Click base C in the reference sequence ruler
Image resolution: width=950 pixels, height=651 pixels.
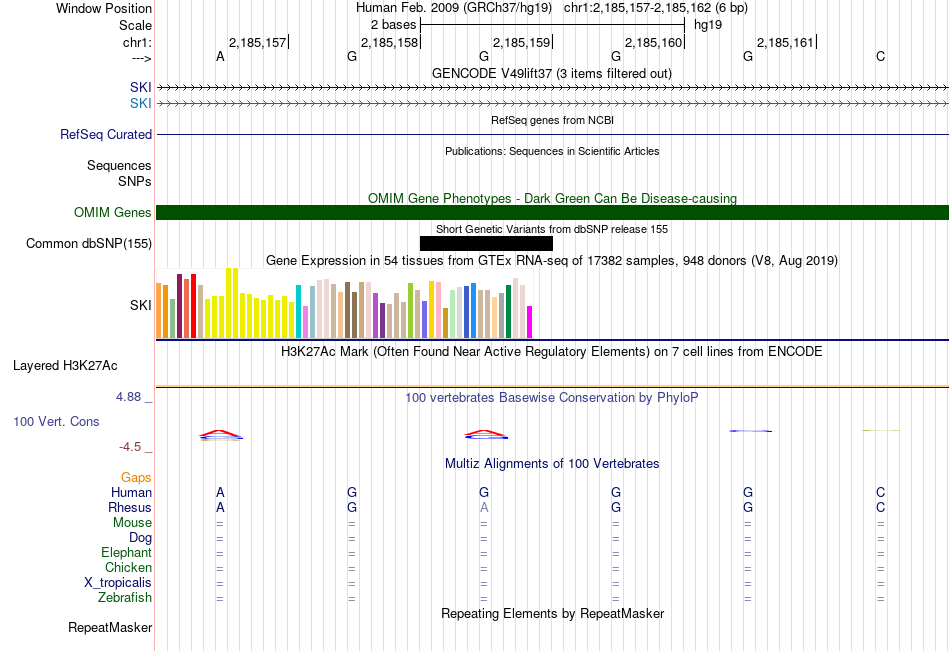[880, 56]
